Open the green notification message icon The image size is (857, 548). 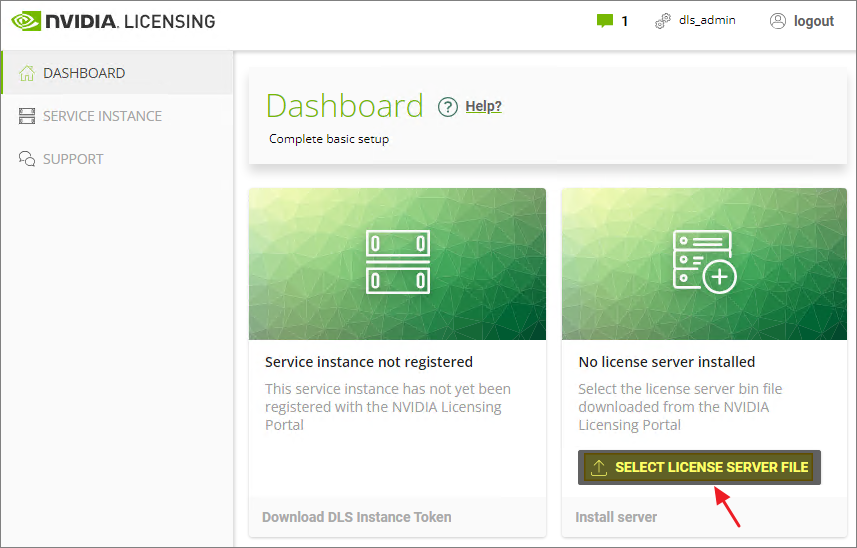[x=604, y=21]
